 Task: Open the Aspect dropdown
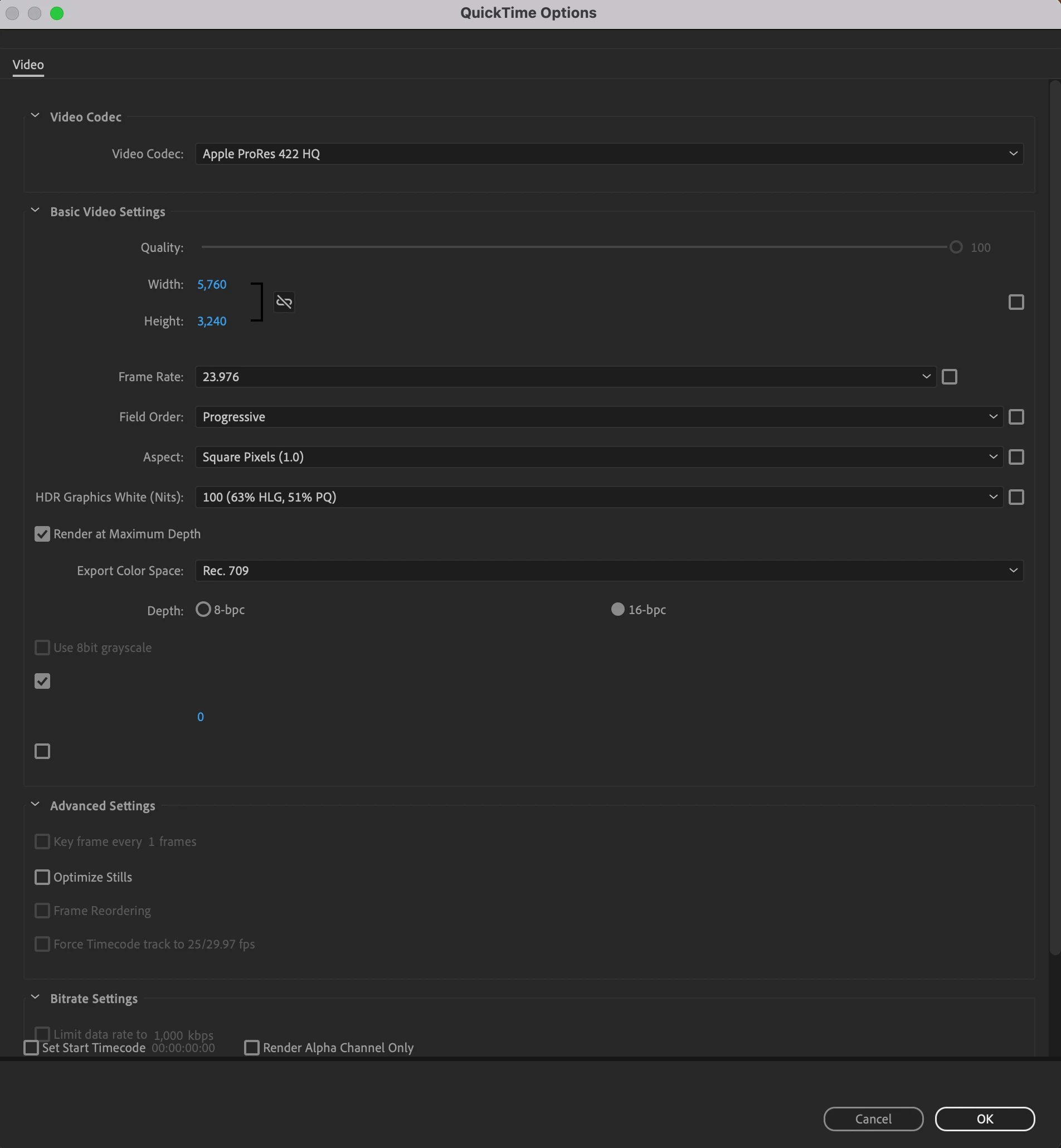tap(599, 457)
